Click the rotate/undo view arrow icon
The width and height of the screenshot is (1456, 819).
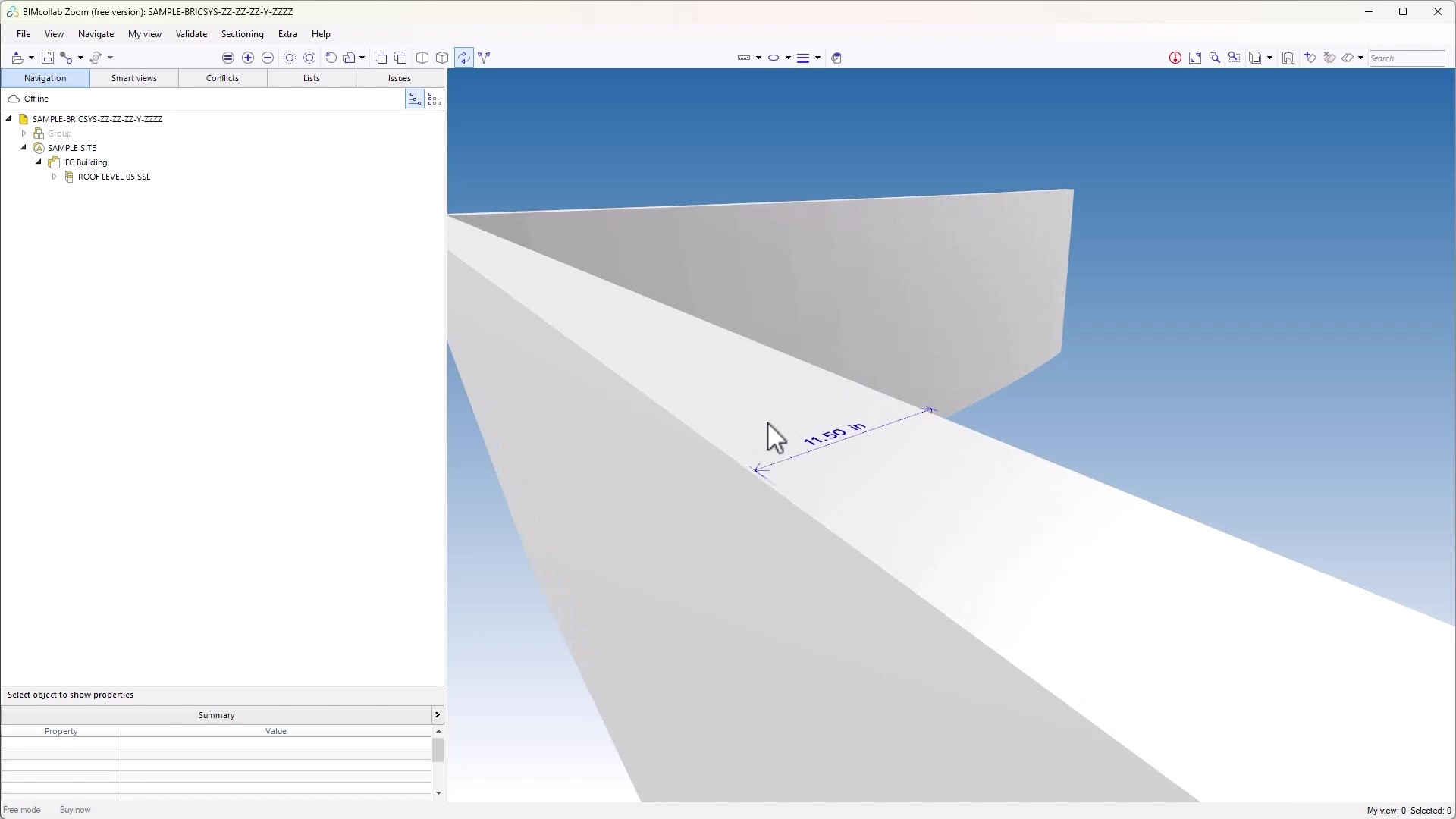[x=331, y=58]
